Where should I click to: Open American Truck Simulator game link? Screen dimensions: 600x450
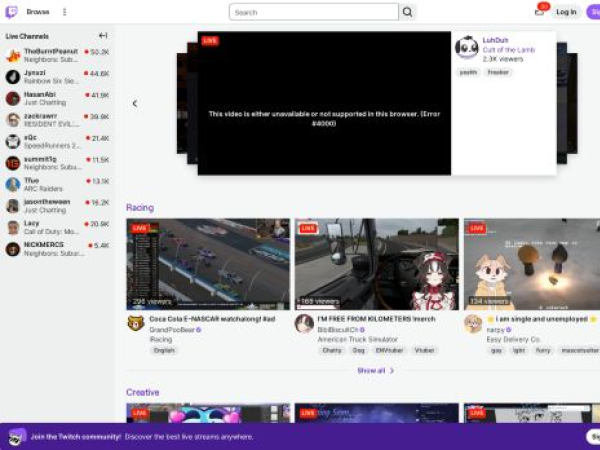click(x=358, y=339)
